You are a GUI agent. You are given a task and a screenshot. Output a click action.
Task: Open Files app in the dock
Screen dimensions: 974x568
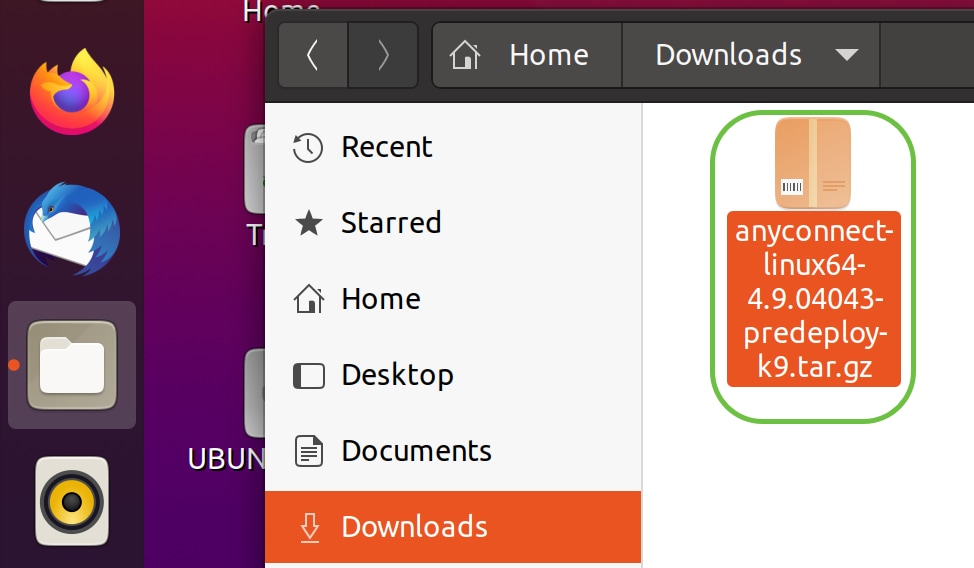coord(72,365)
